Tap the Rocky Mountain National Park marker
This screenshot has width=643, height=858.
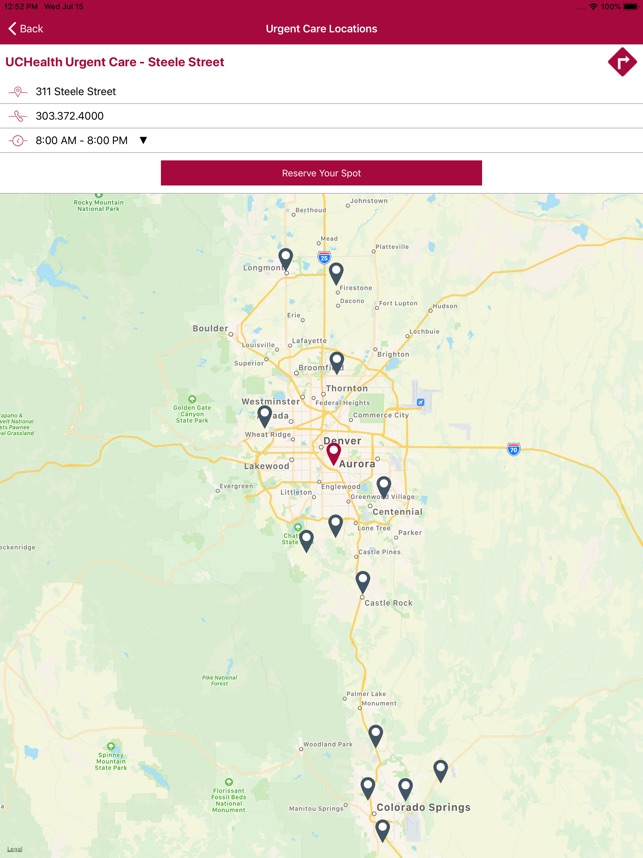99,195
